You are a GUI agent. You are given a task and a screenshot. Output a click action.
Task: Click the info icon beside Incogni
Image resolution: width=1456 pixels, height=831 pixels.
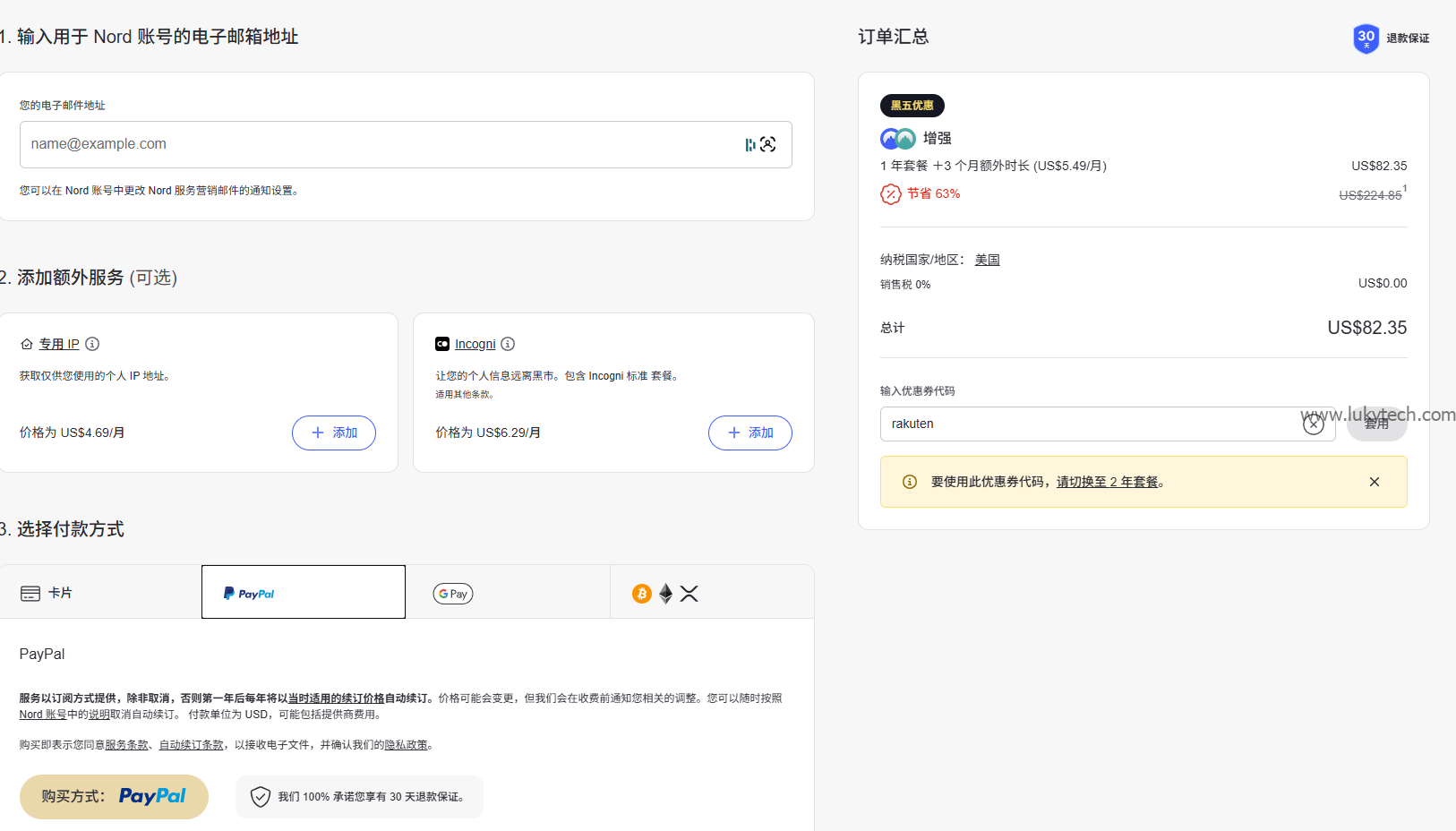pos(508,344)
